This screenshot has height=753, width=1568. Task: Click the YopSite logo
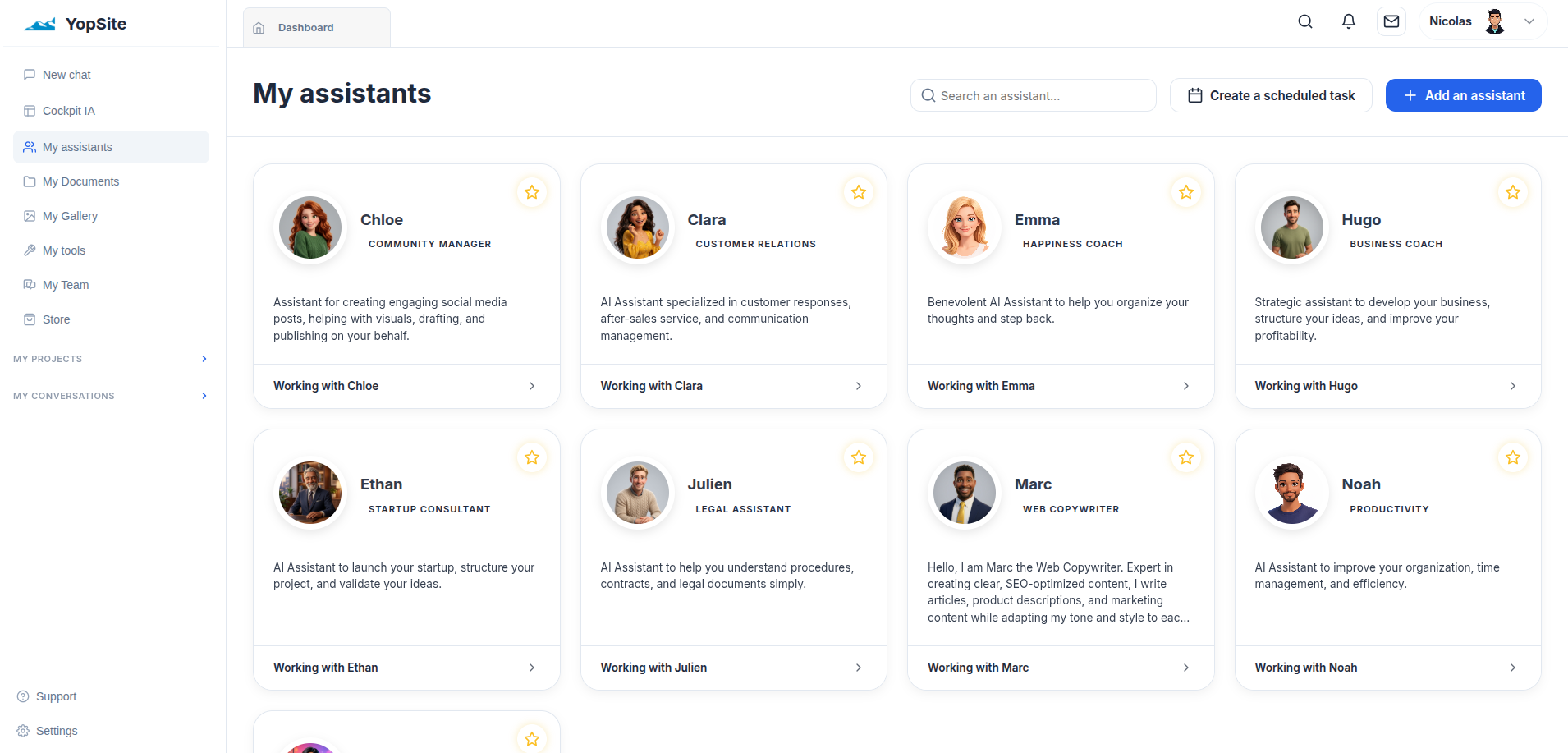point(76,24)
